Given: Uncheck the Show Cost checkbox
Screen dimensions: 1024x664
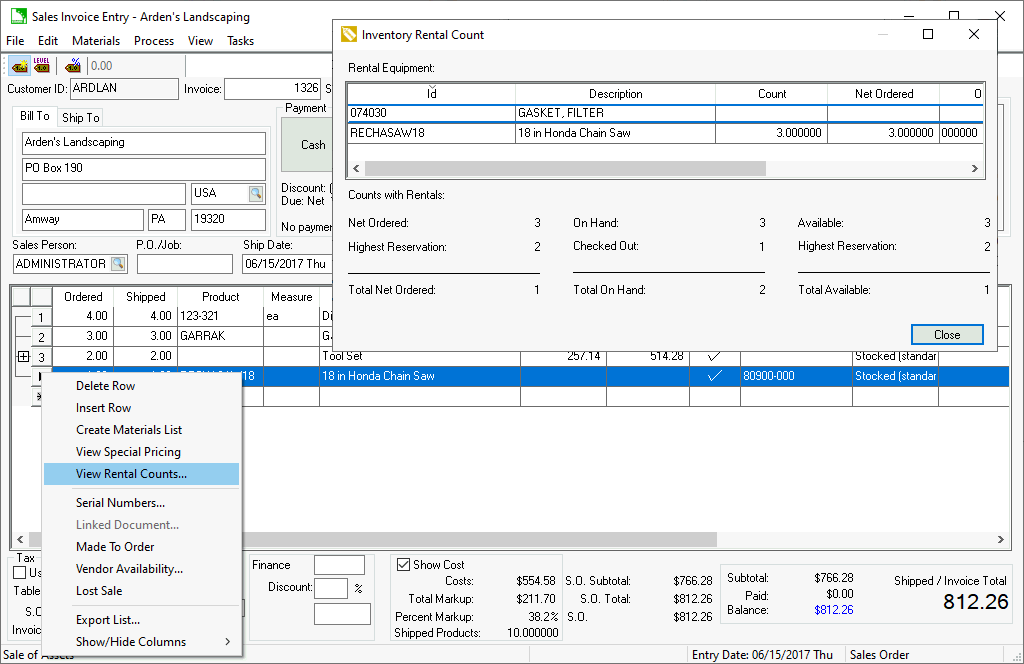Looking at the screenshot, I should (x=404, y=565).
